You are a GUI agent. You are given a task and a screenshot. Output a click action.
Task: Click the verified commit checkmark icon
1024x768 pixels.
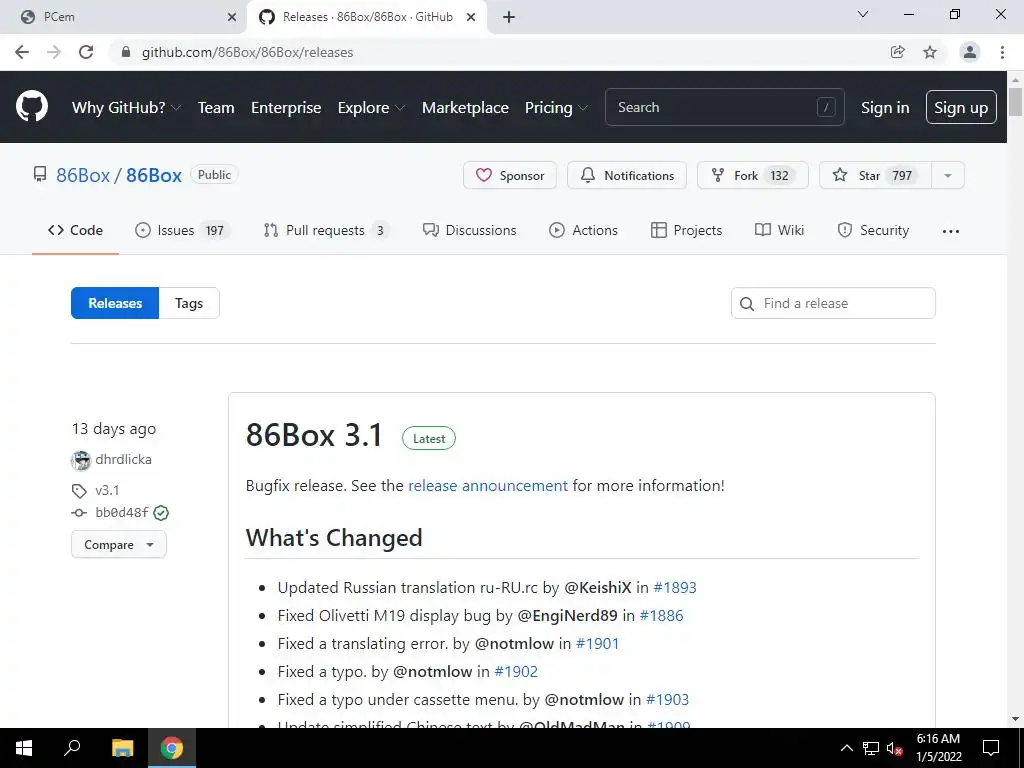coord(161,513)
